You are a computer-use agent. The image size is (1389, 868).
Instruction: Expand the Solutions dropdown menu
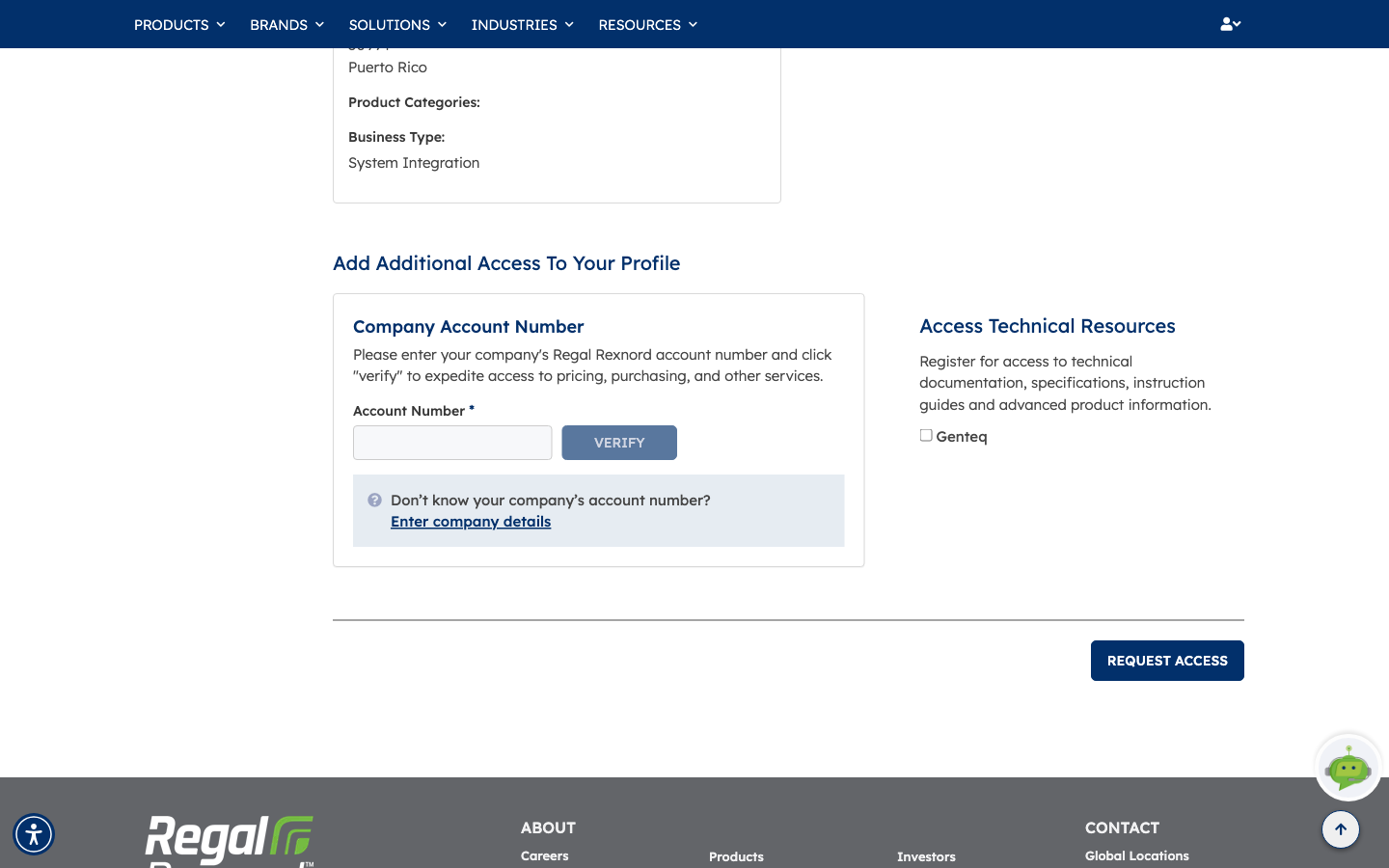tap(397, 24)
